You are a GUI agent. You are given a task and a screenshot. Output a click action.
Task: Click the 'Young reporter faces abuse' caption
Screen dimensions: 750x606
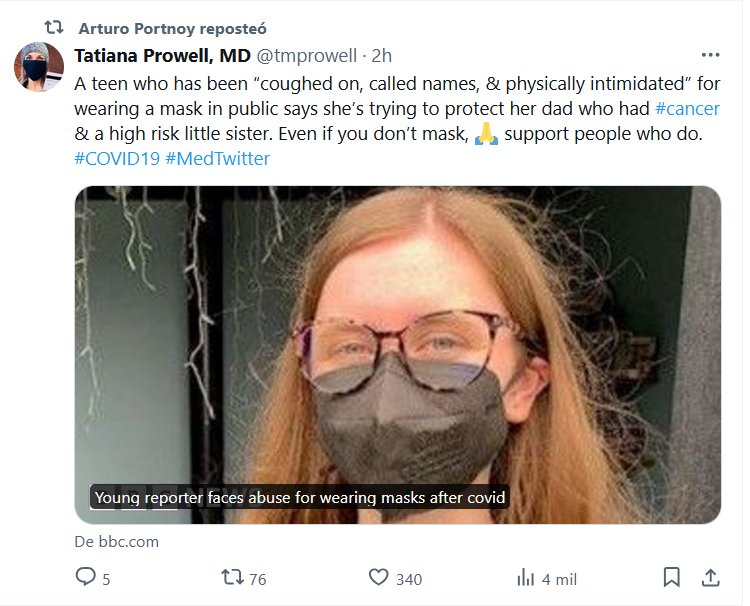coord(300,497)
